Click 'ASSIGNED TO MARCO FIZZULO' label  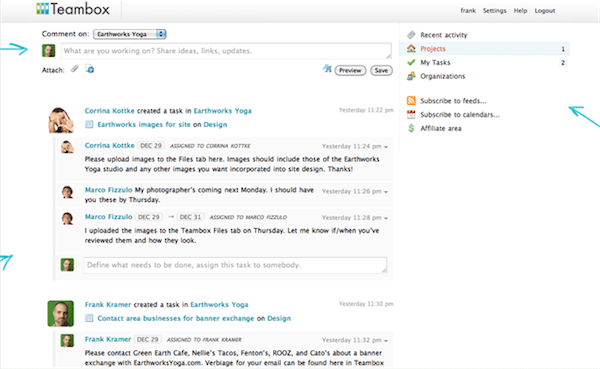(248, 217)
